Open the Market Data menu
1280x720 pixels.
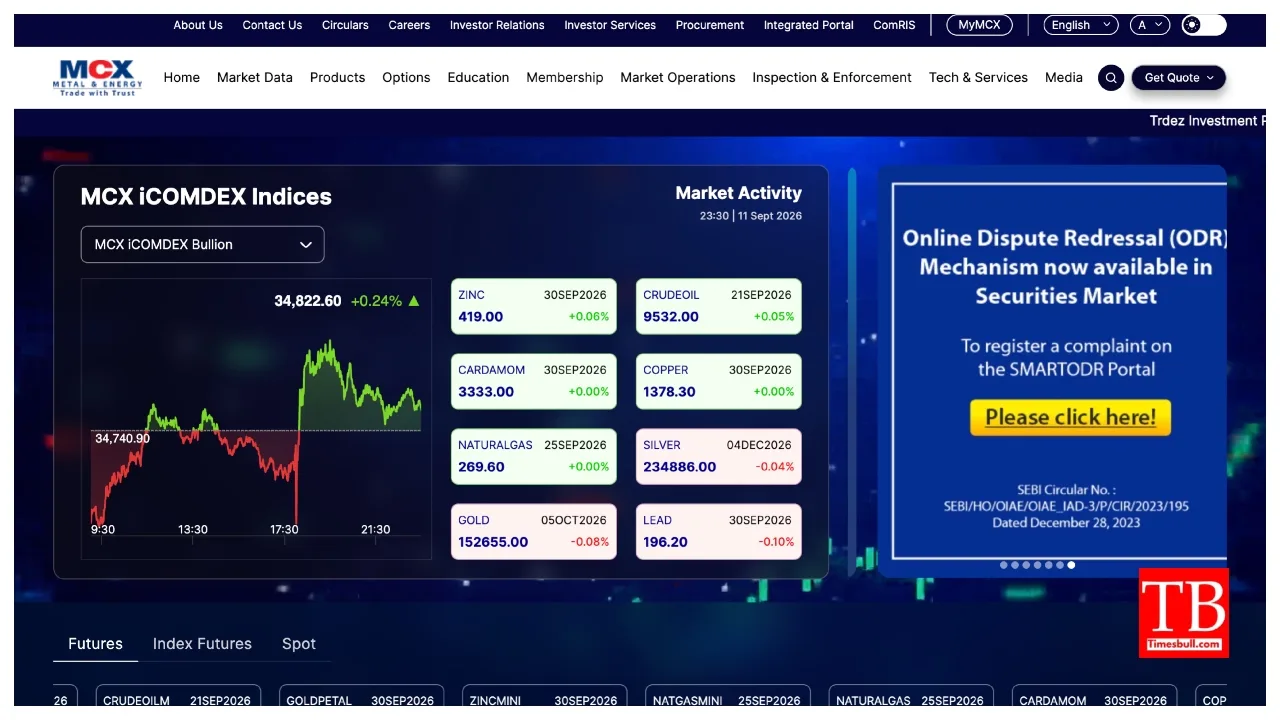click(255, 77)
